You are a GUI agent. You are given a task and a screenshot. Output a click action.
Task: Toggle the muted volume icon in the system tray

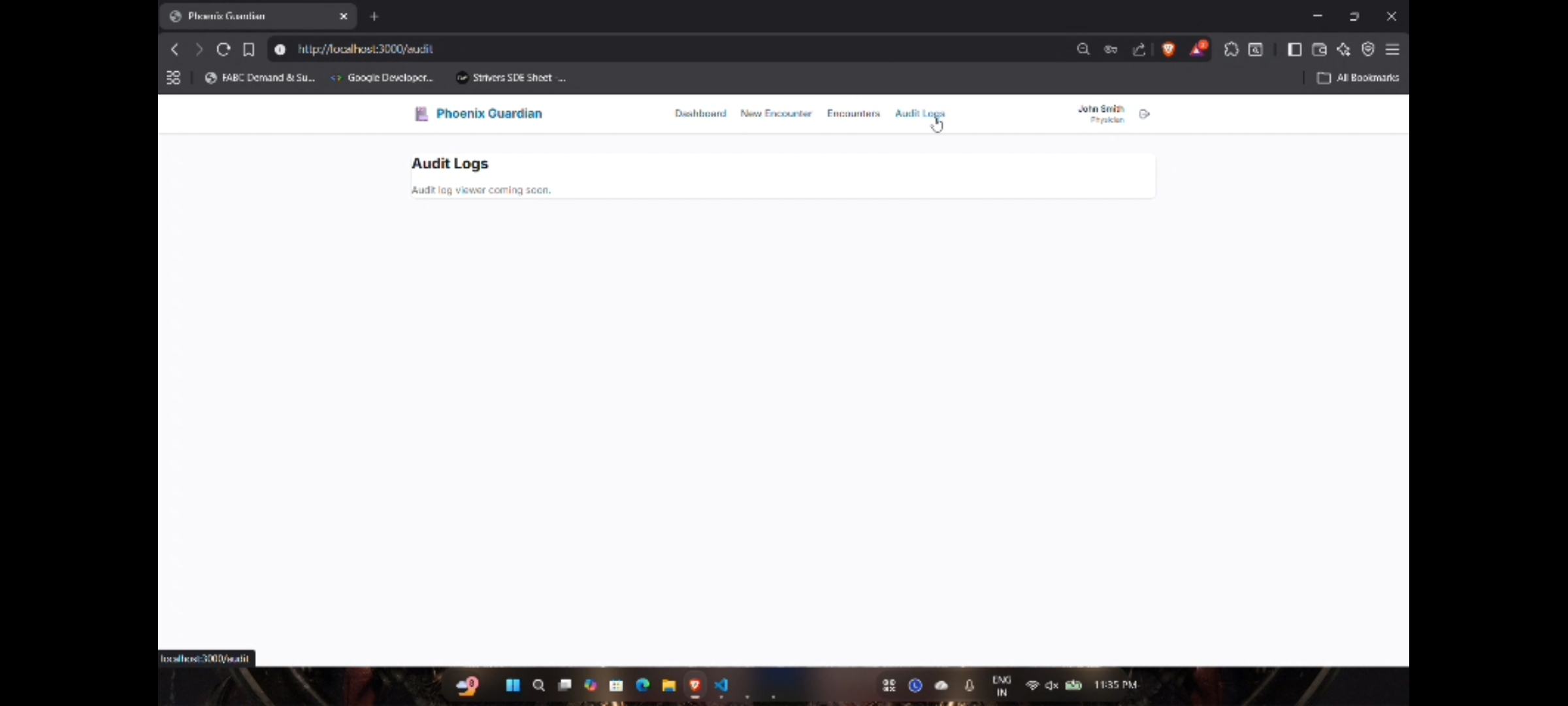(1051, 685)
